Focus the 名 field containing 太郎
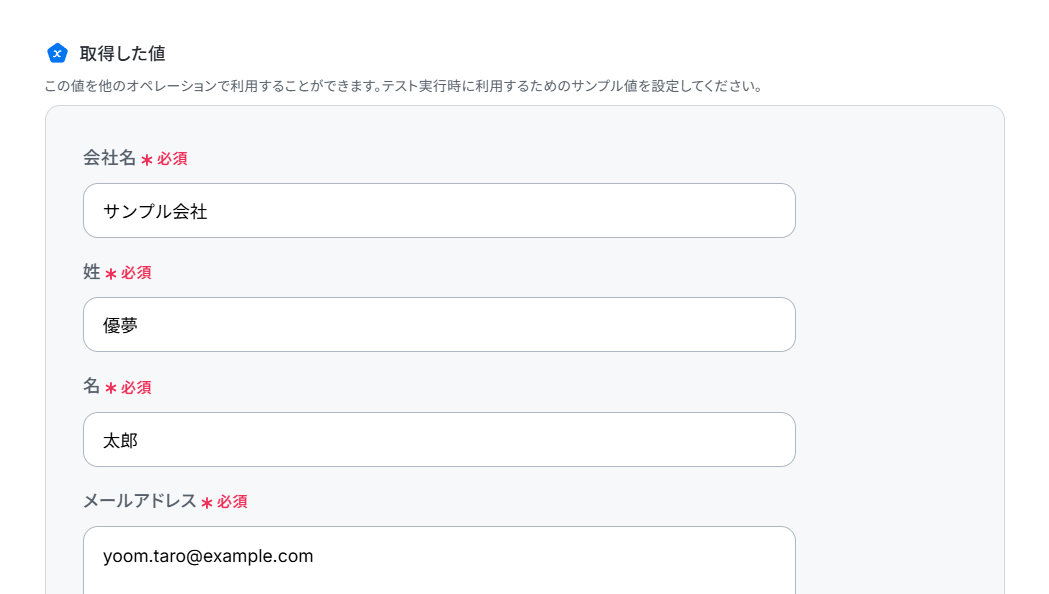The image size is (1049, 594). pos(439,439)
